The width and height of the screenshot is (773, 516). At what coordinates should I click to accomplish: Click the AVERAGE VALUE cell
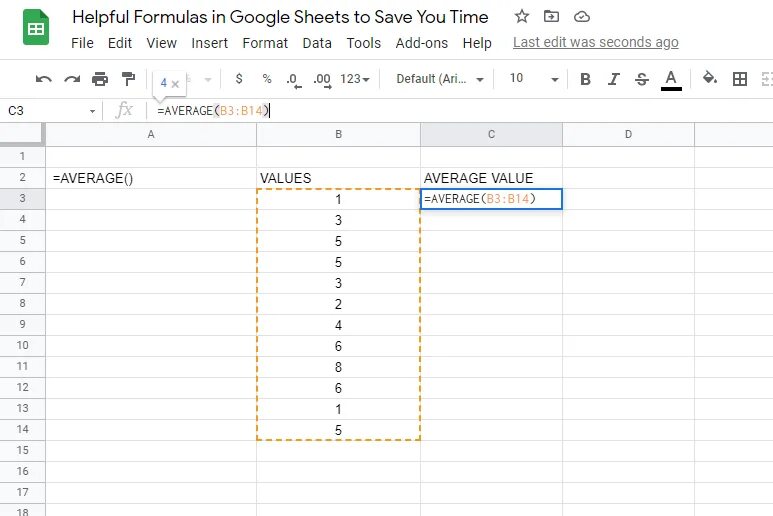[478, 178]
